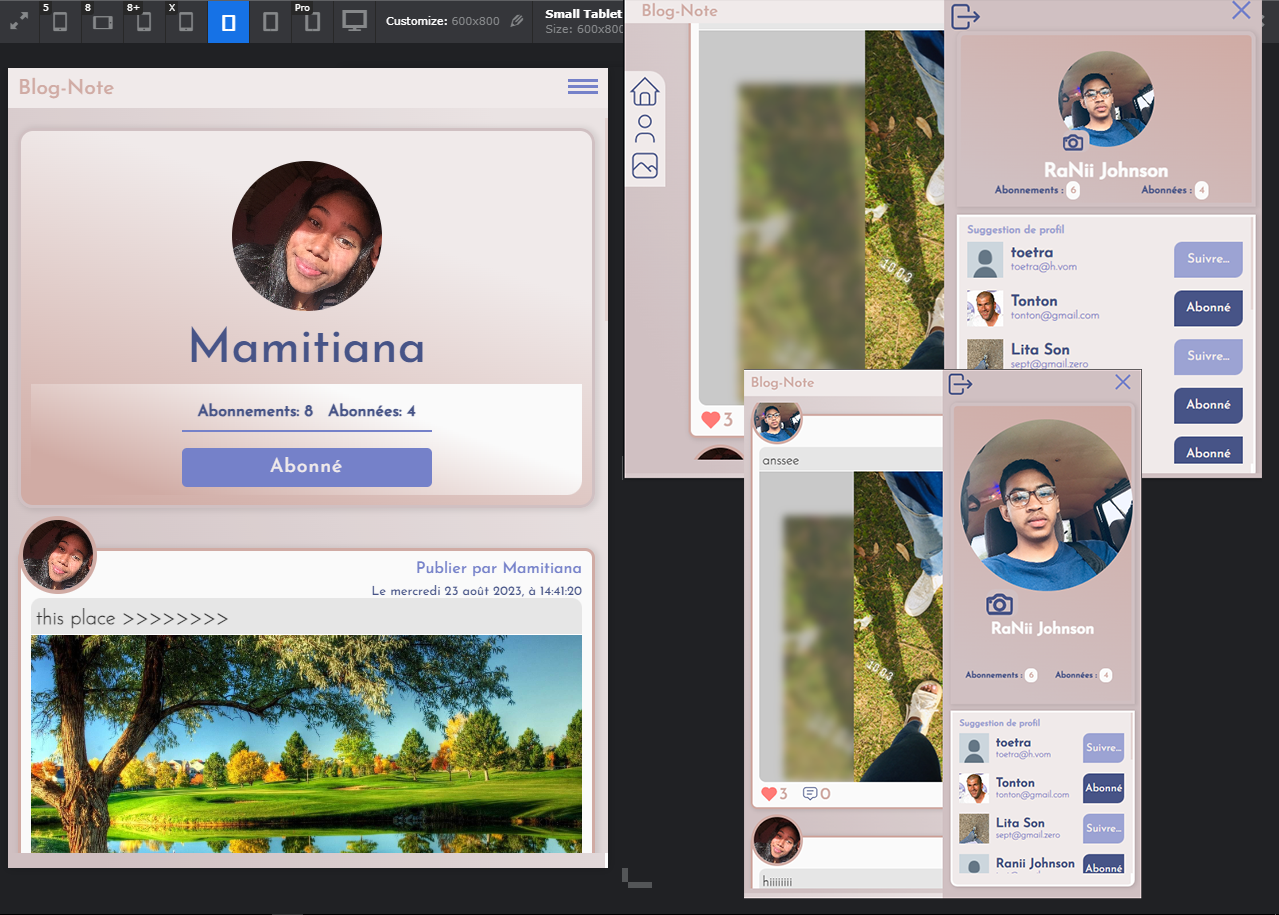Click the fullscreen expand icon in device toolbar
Viewport: 1279px width, 915px height.
coord(18,21)
